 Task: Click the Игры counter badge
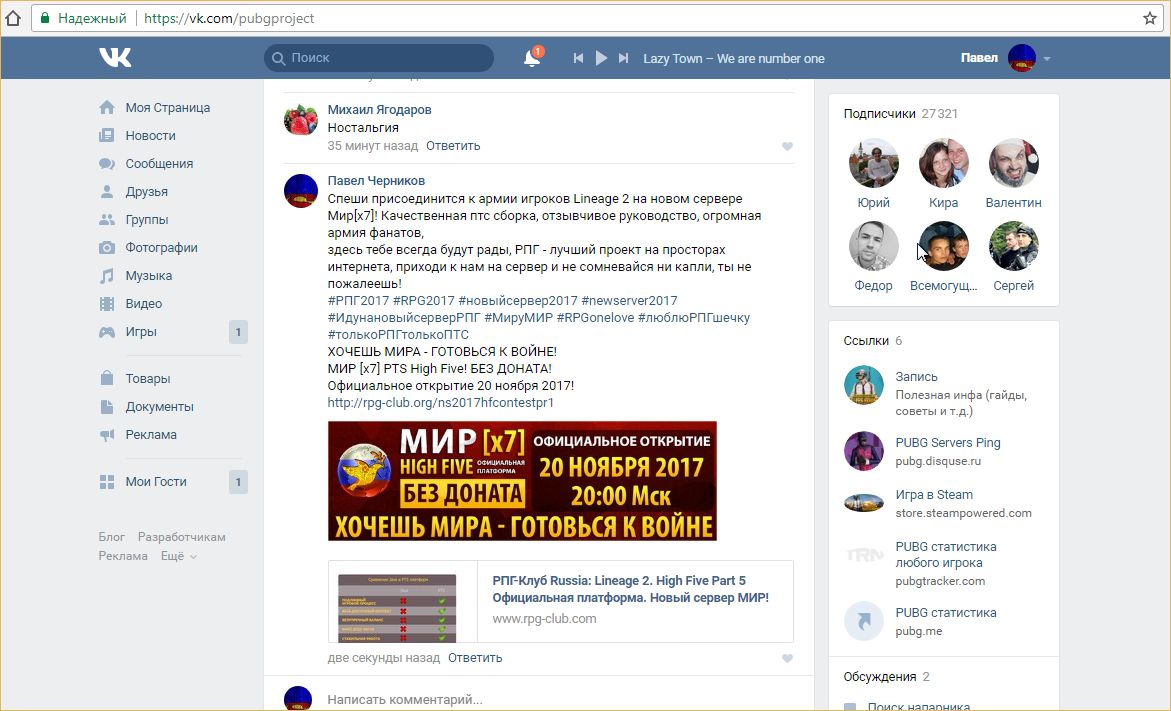238,332
